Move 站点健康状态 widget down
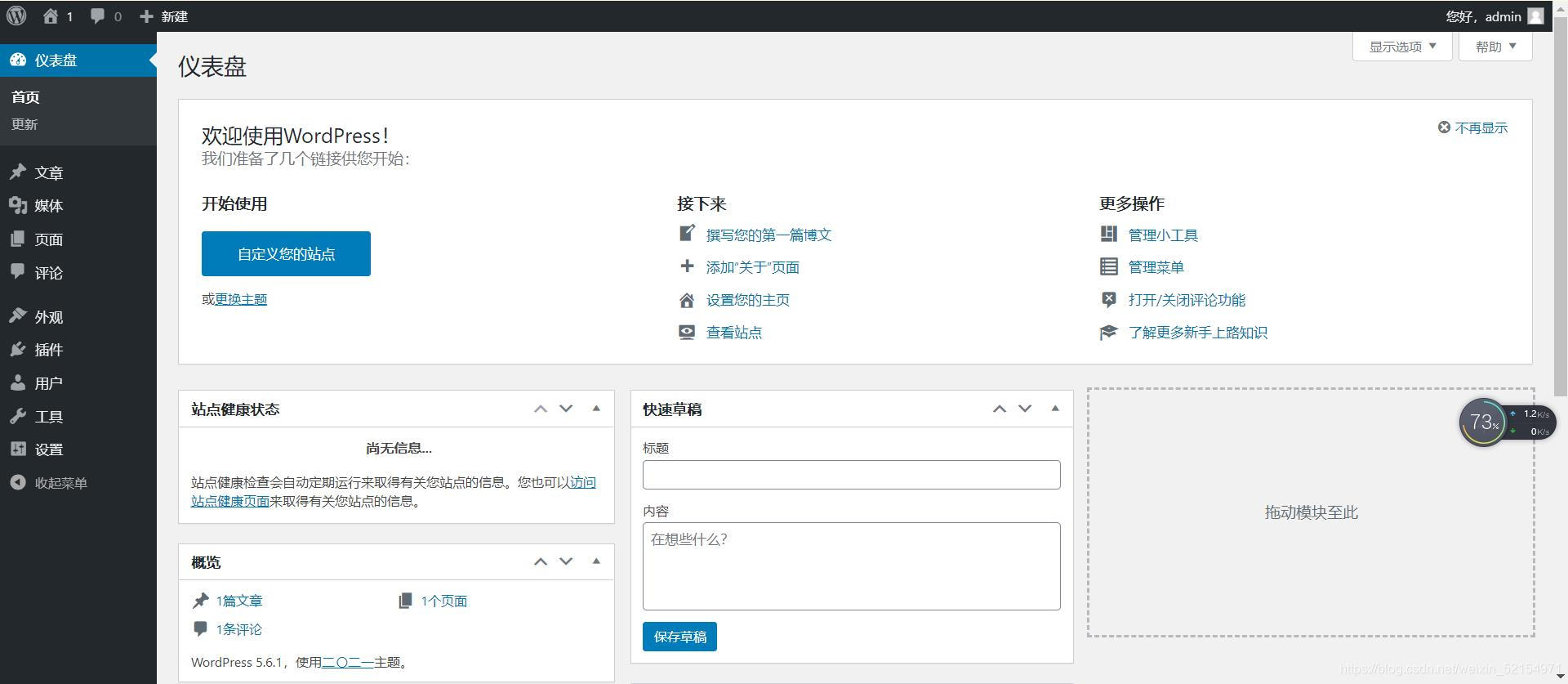Screen dimensions: 1568x684 pyautogui.click(x=566, y=409)
